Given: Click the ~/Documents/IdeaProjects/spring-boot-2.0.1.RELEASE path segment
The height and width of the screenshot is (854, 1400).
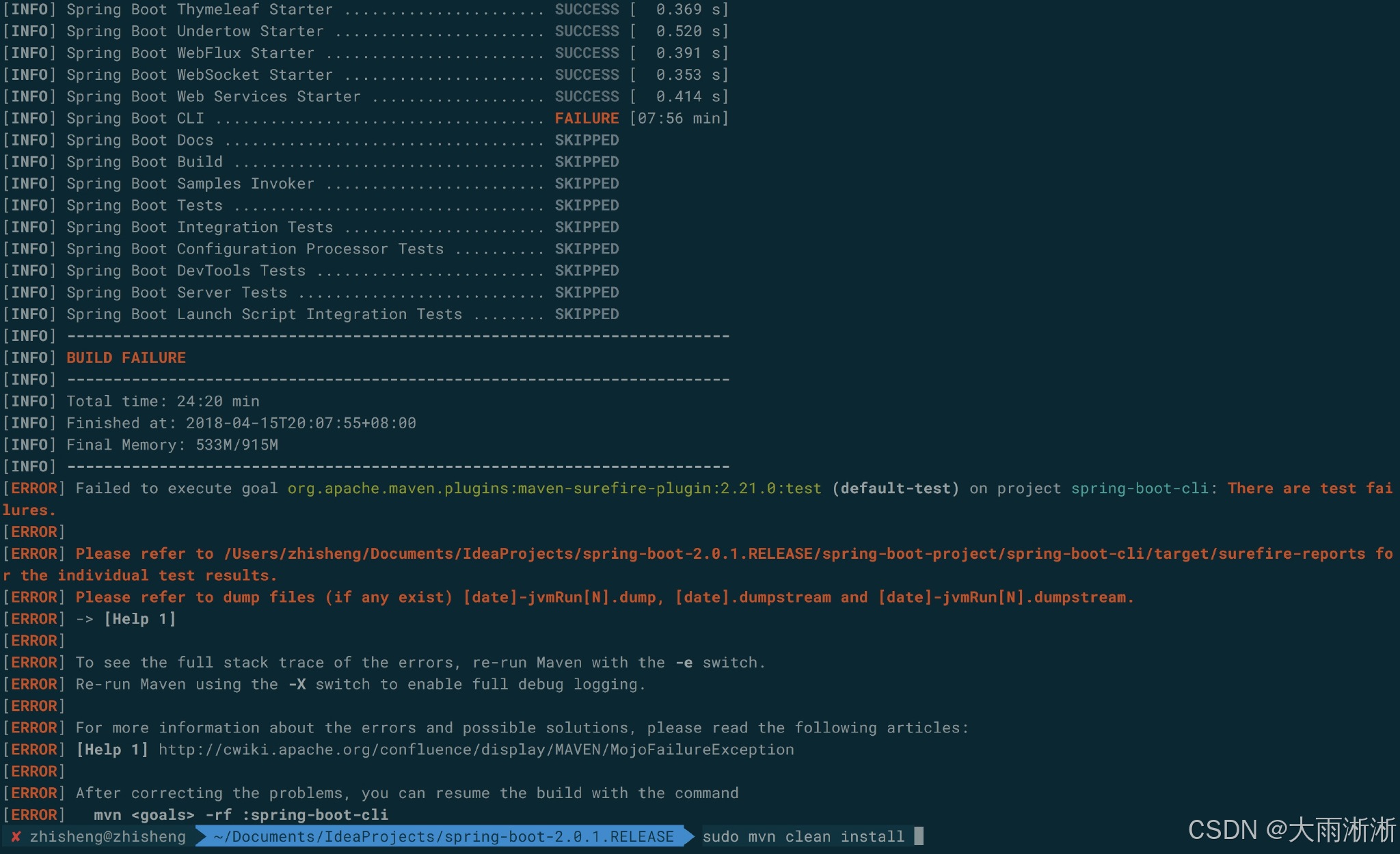Looking at the screenshot, I should point(444,836).
